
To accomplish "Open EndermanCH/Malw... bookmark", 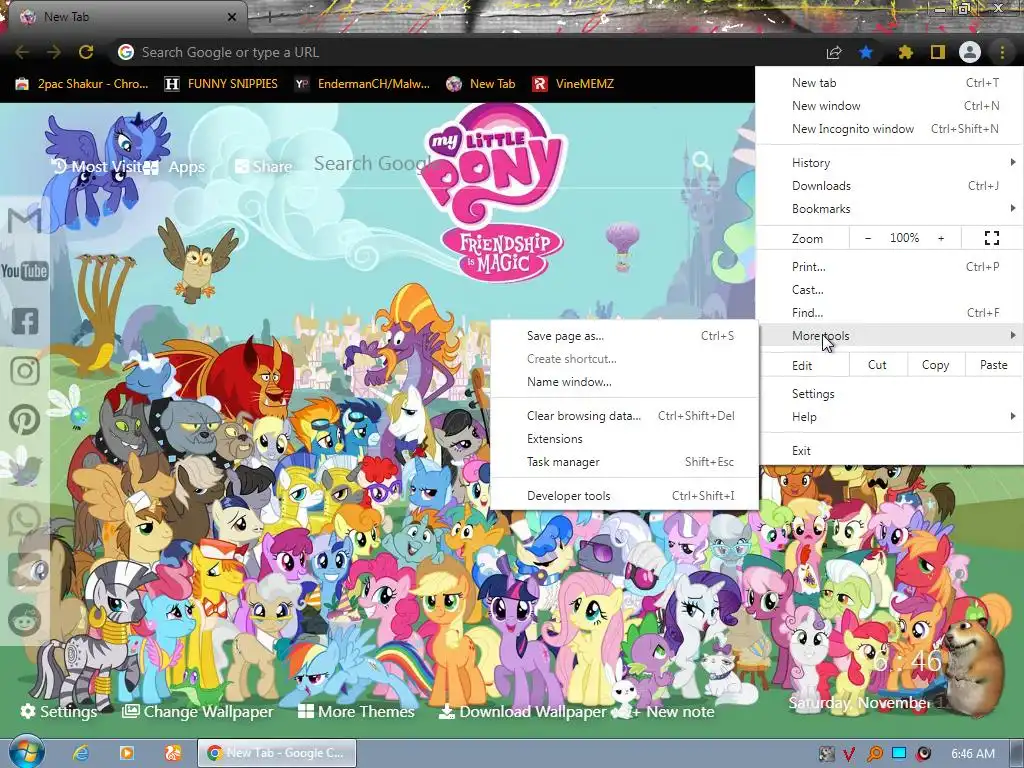I will click(x=362, y=84).
